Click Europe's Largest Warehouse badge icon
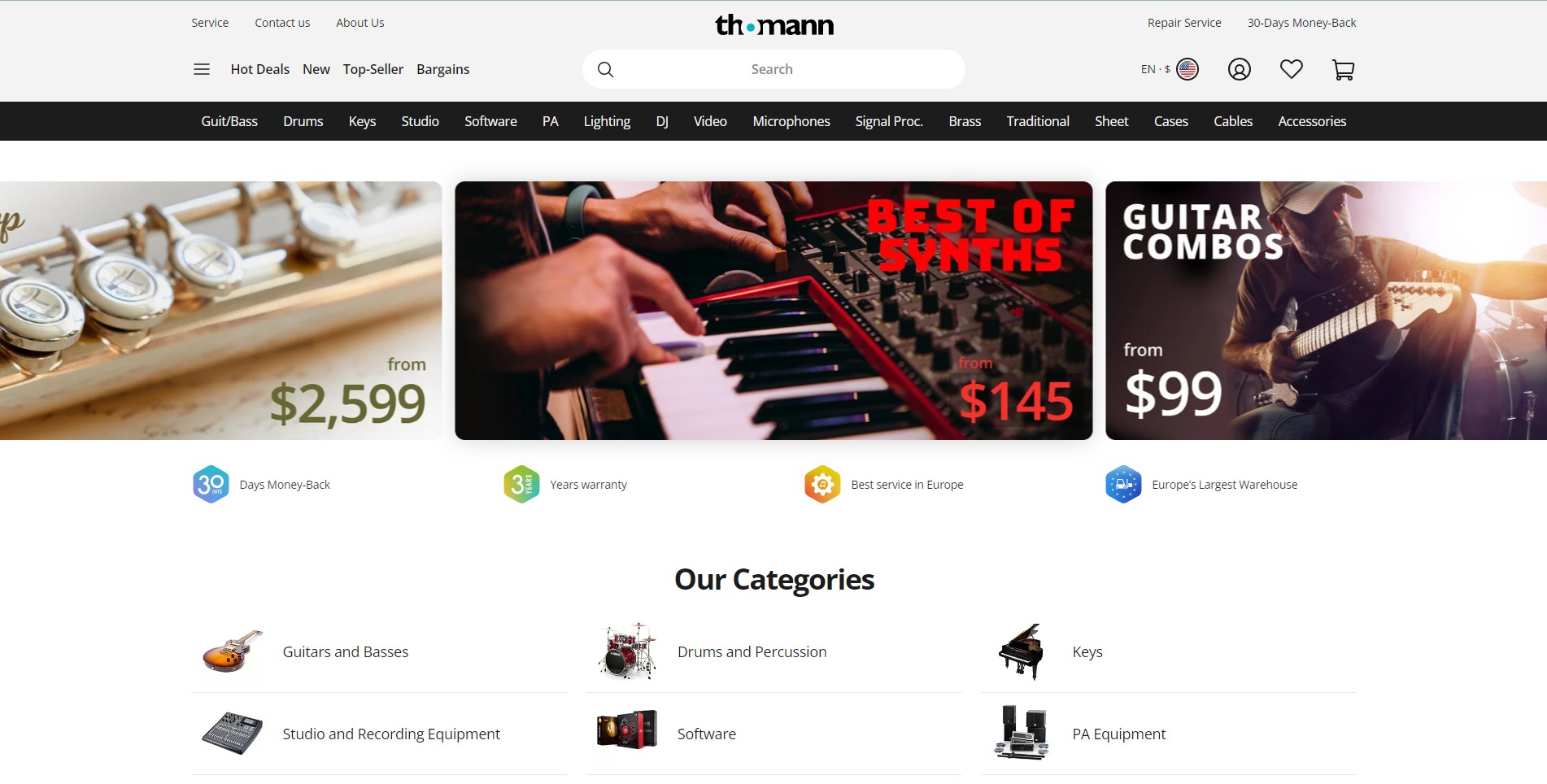This screenshot has height=784, width=1547. 1123,484
